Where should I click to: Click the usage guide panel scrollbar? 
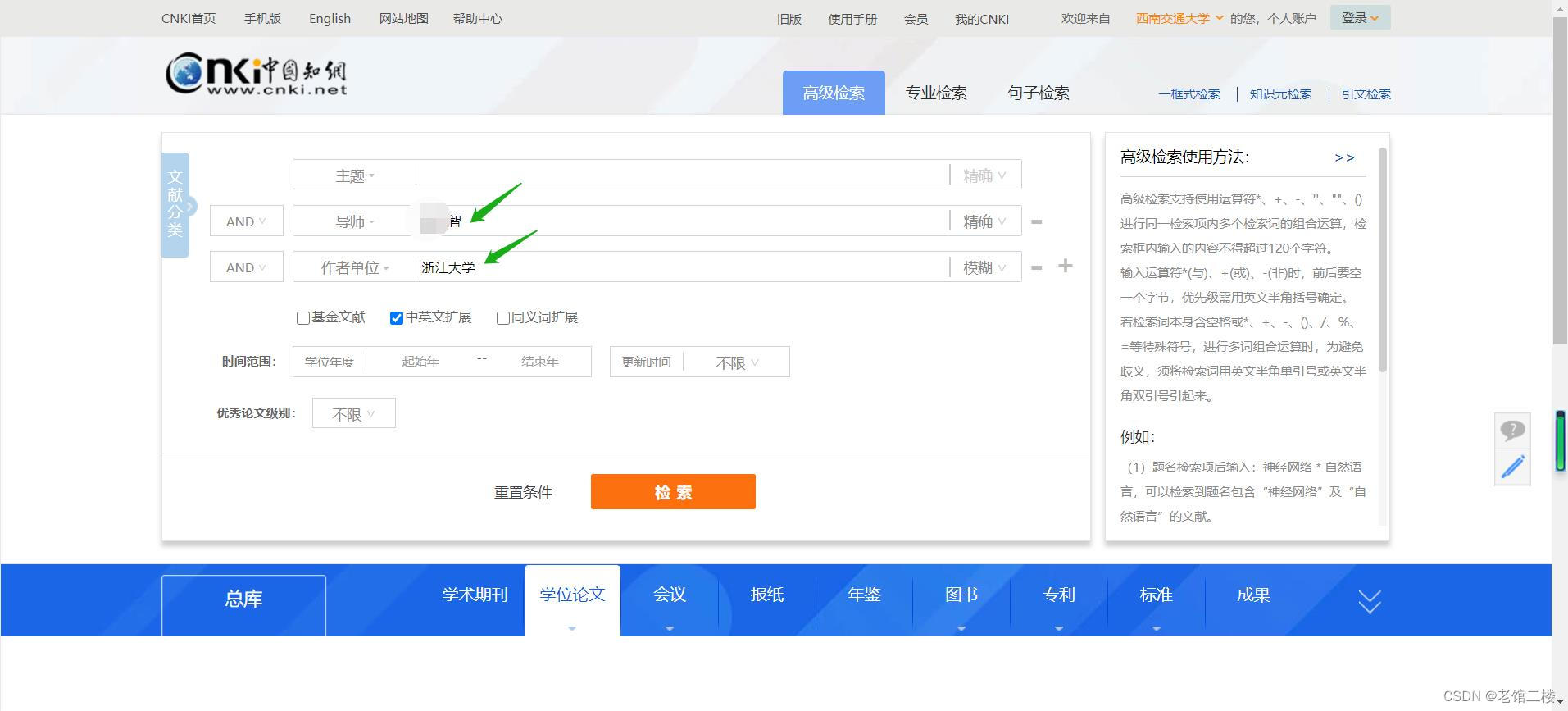1383,260
